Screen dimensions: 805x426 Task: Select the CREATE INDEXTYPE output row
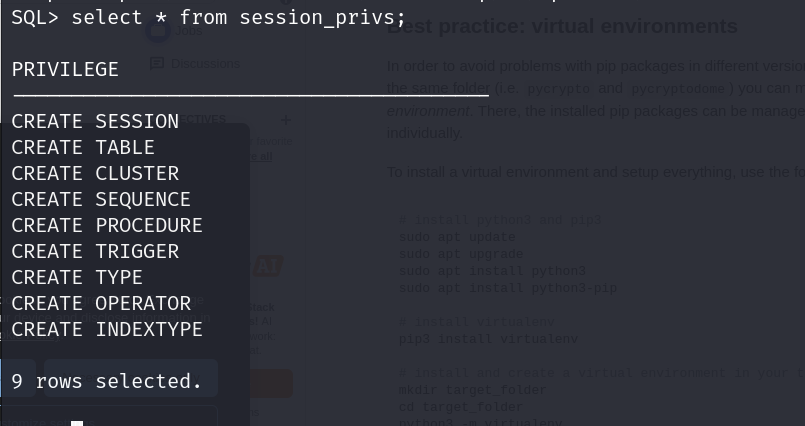pyautogui.click(x=107, y=330)
